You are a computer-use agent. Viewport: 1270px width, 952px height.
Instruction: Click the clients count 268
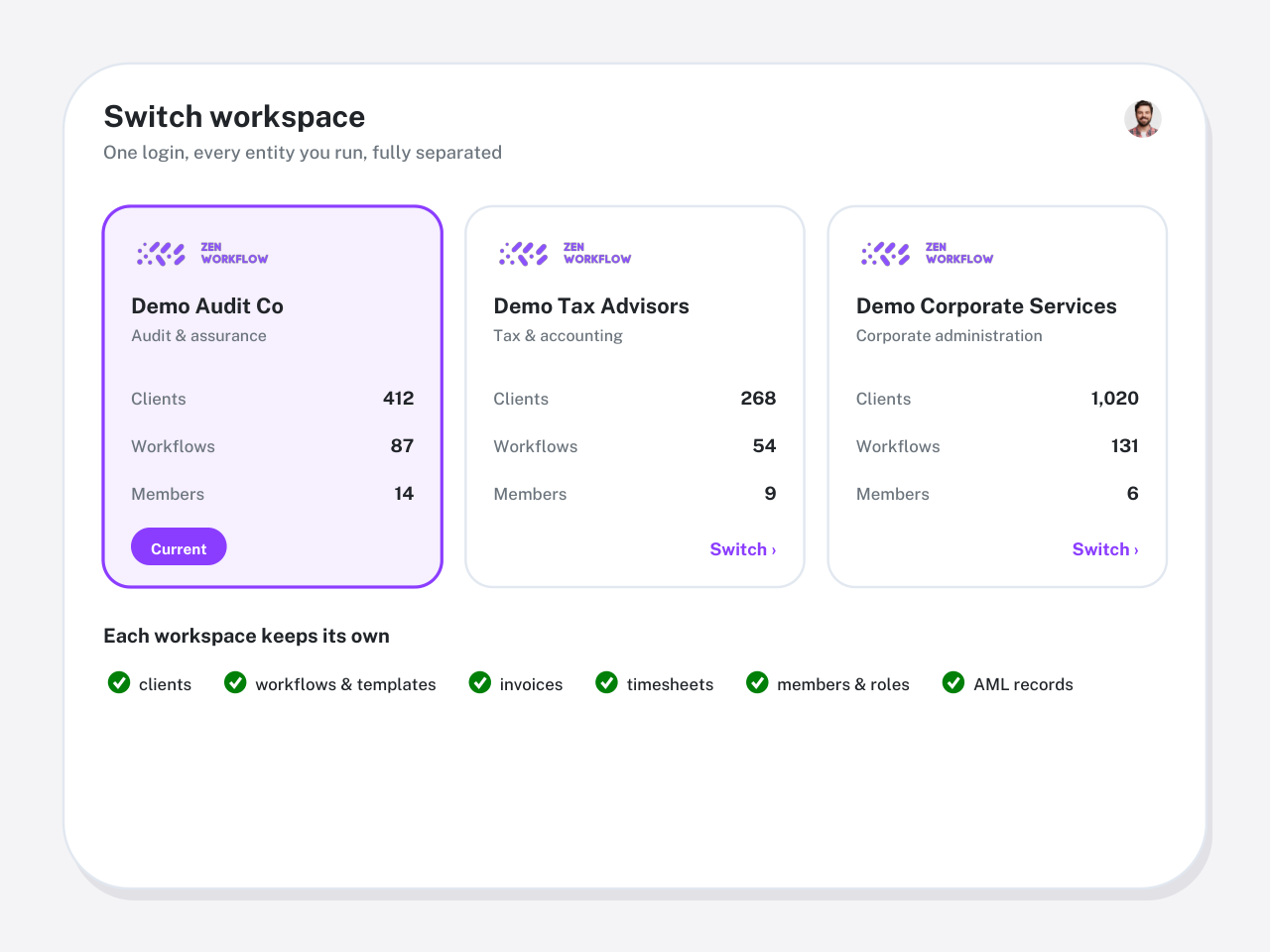coord(758,399)
